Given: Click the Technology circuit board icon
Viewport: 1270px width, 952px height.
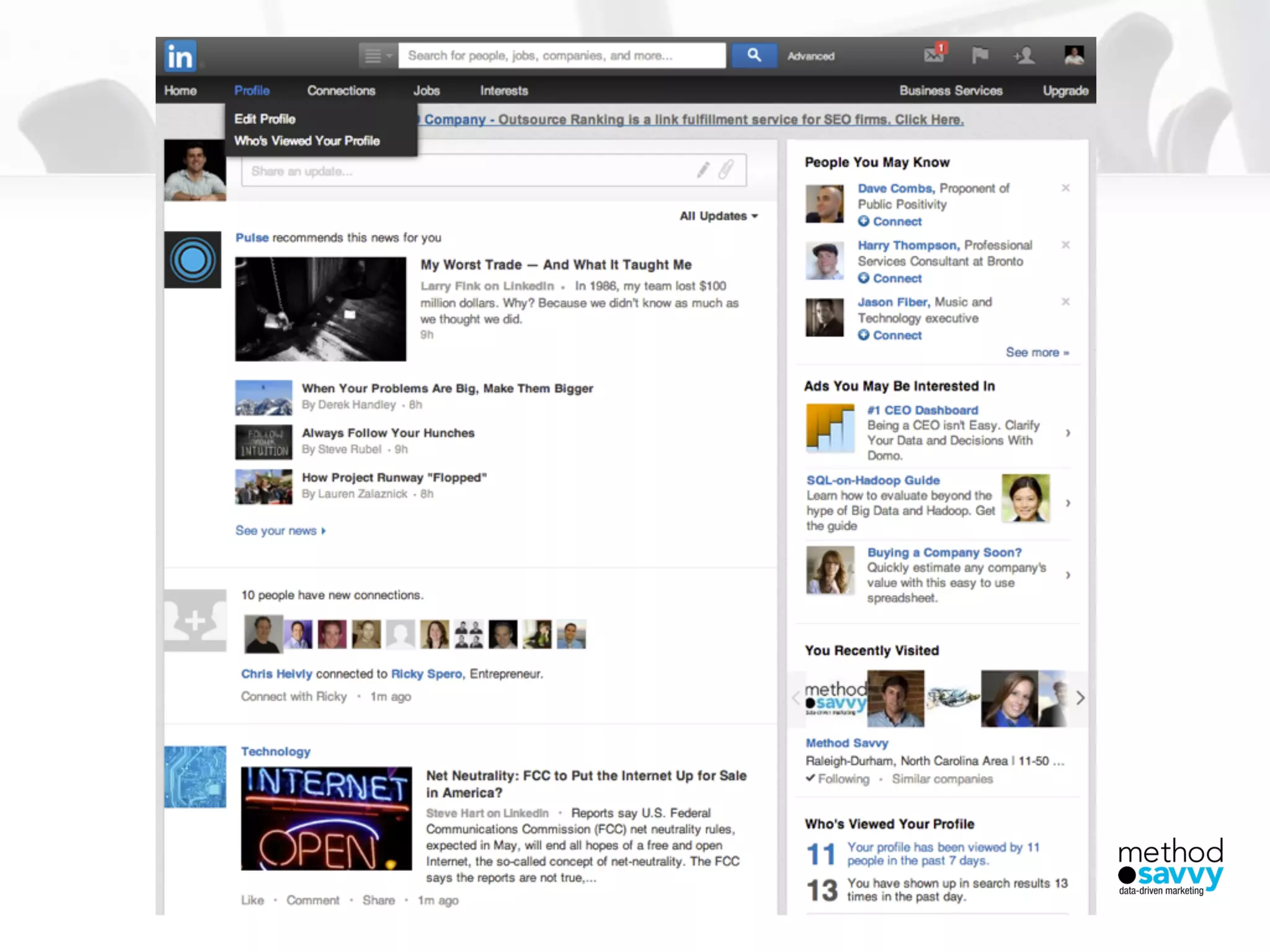Looking at the screenshot, I should [195, 777].
